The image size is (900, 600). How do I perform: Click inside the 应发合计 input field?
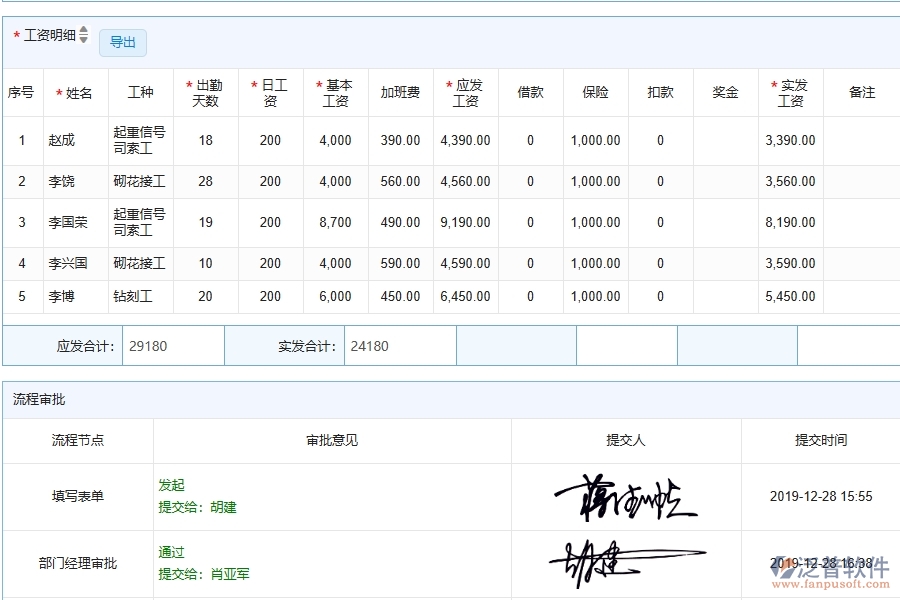point(175,345)
